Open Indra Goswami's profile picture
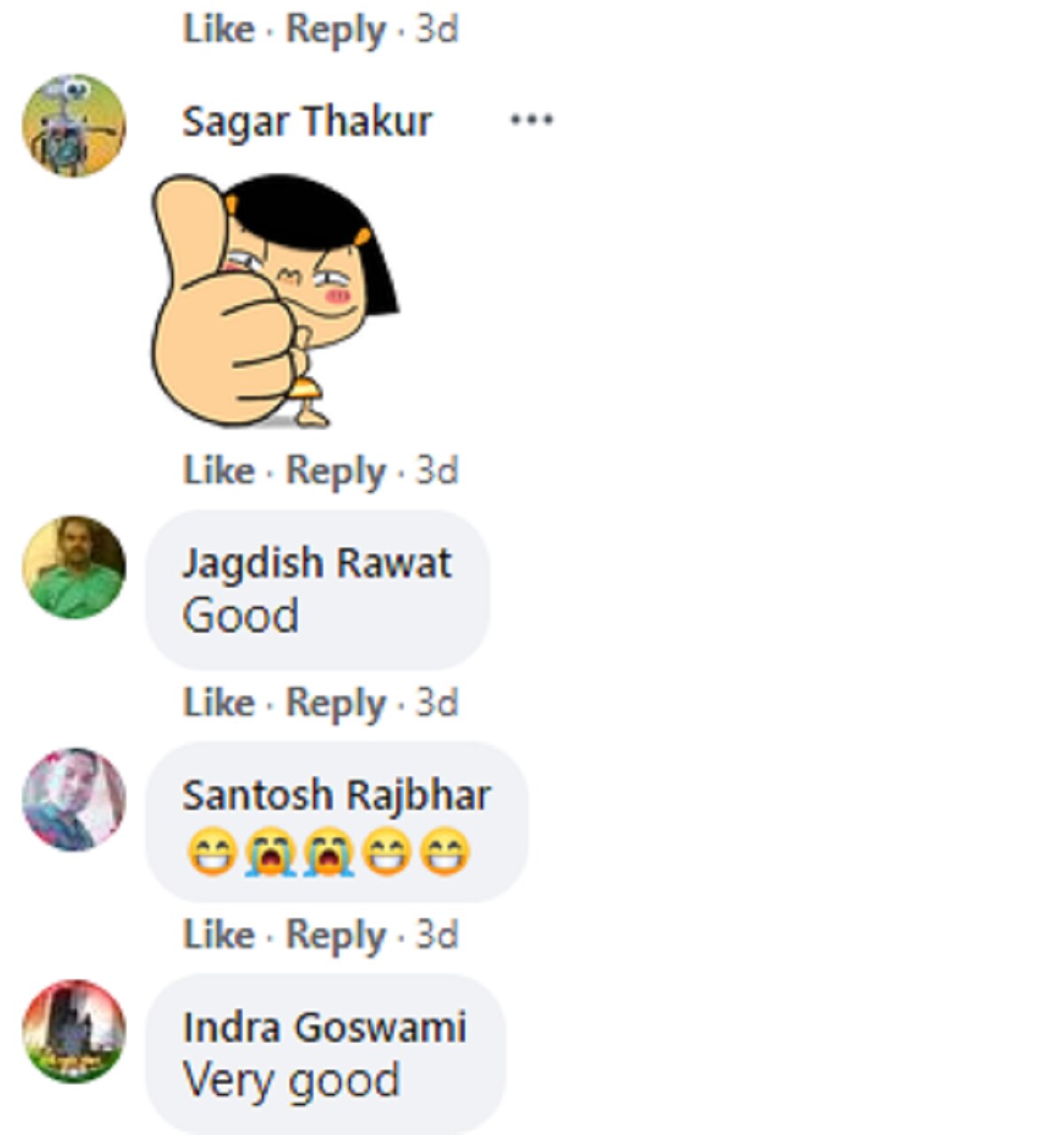The height and width of the screenshot is (1135, 1064). pyautogui.click(x=74, y=1031)
